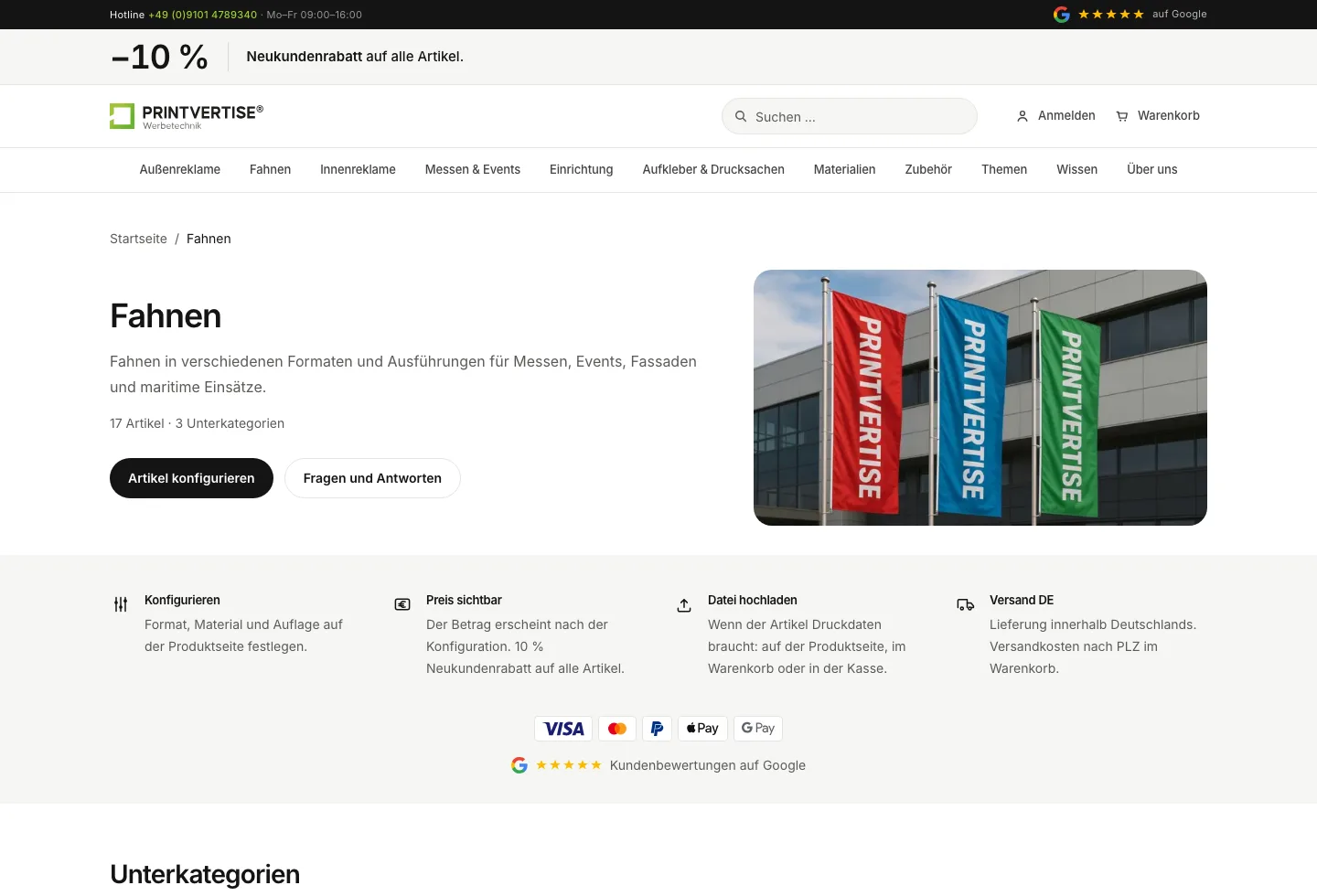Click the Preis sichtbar euro icon

pyautogui.click(x=402, y=604)
